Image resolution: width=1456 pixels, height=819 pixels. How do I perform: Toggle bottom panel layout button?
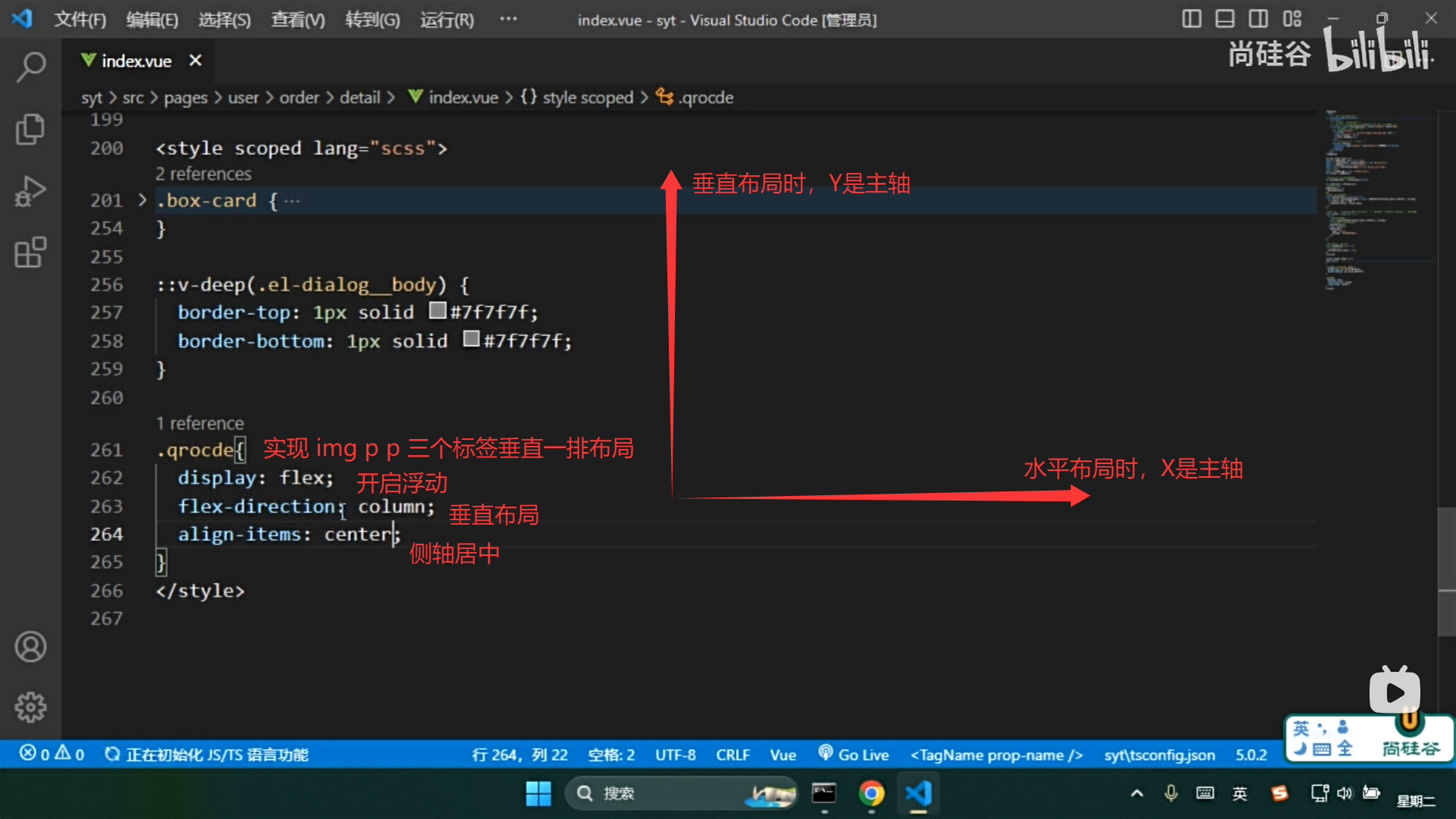tap(1225, 19)
